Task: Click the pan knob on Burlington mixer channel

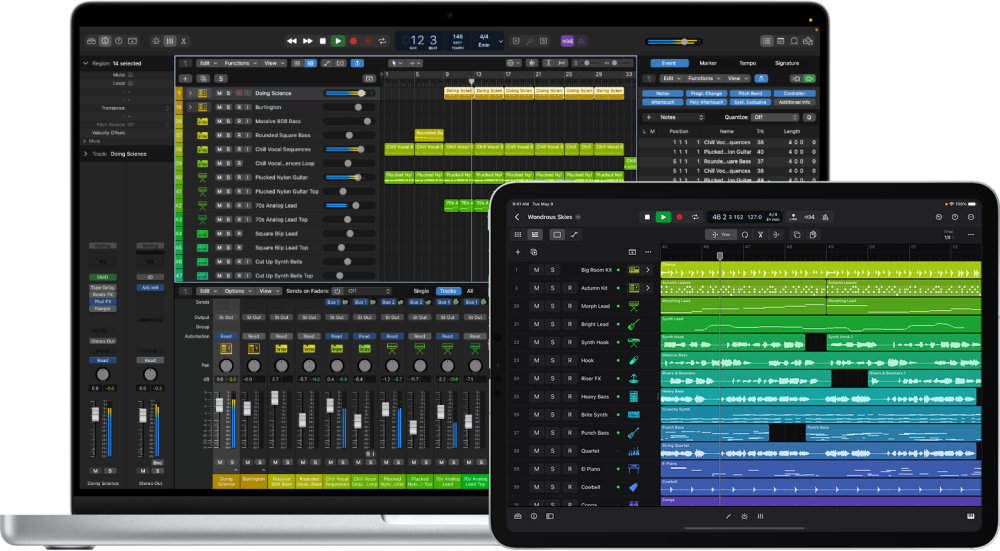Action: (x=254, y=365)
